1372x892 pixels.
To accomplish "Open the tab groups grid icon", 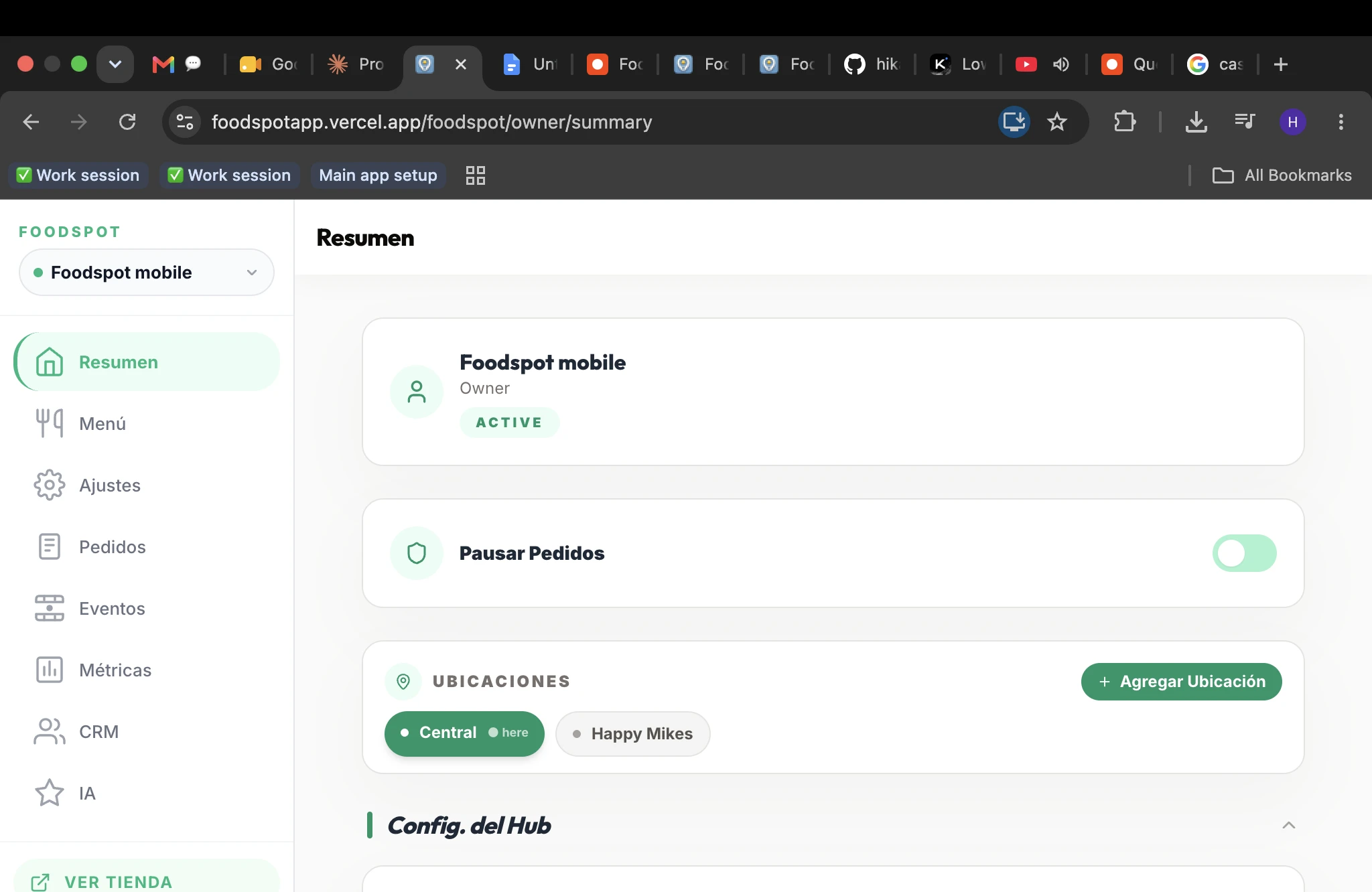I will 476,175.
